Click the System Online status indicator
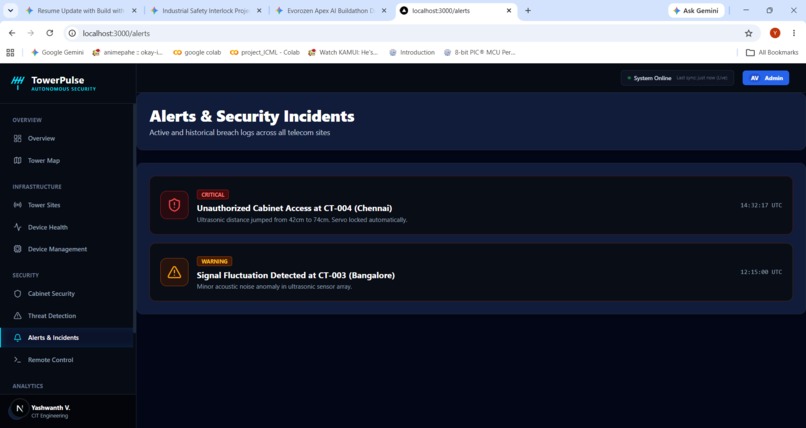This screenshot has width=806, height=428. click(677, 78)
